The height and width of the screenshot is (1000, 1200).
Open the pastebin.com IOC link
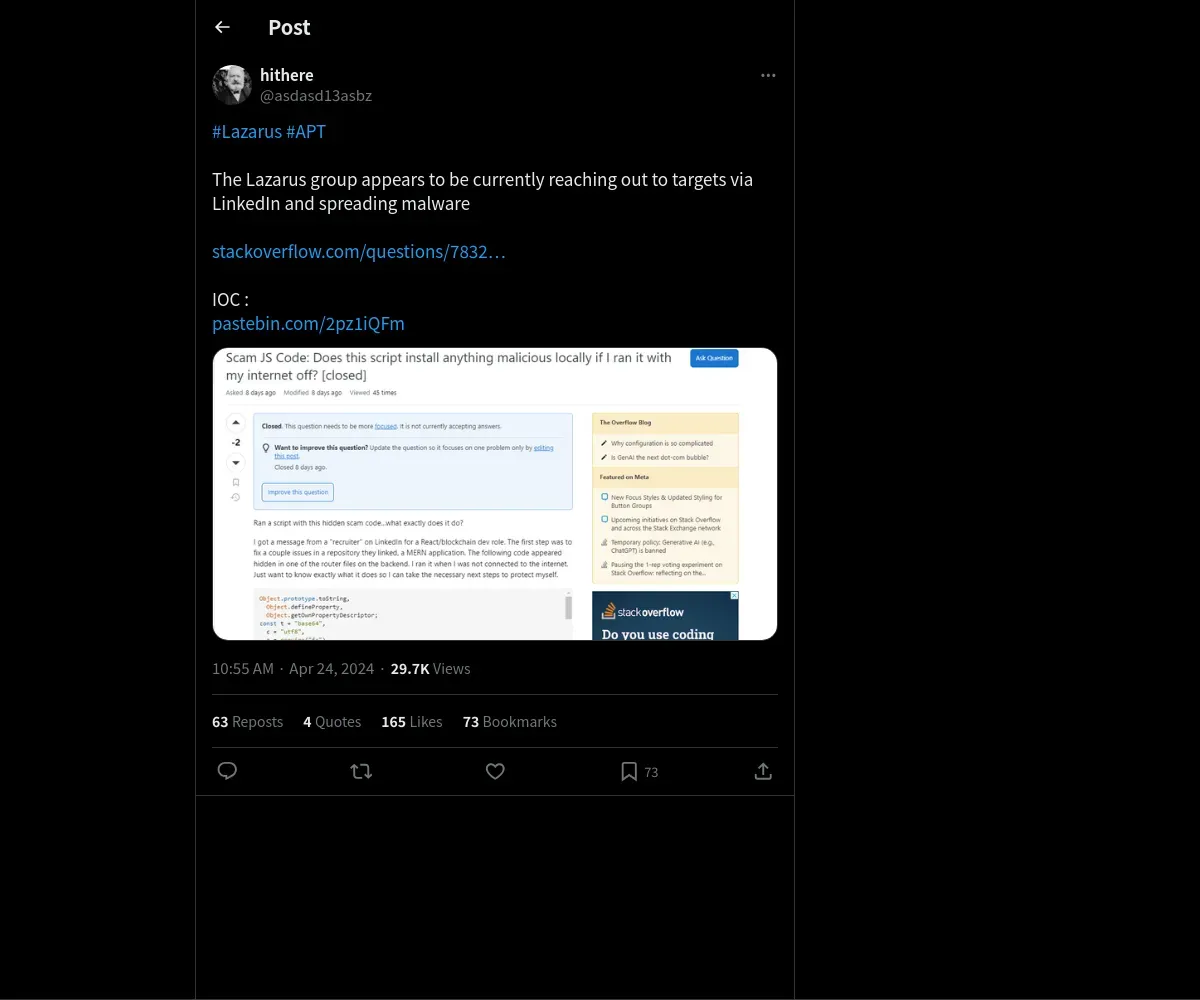tap(308, 323)
